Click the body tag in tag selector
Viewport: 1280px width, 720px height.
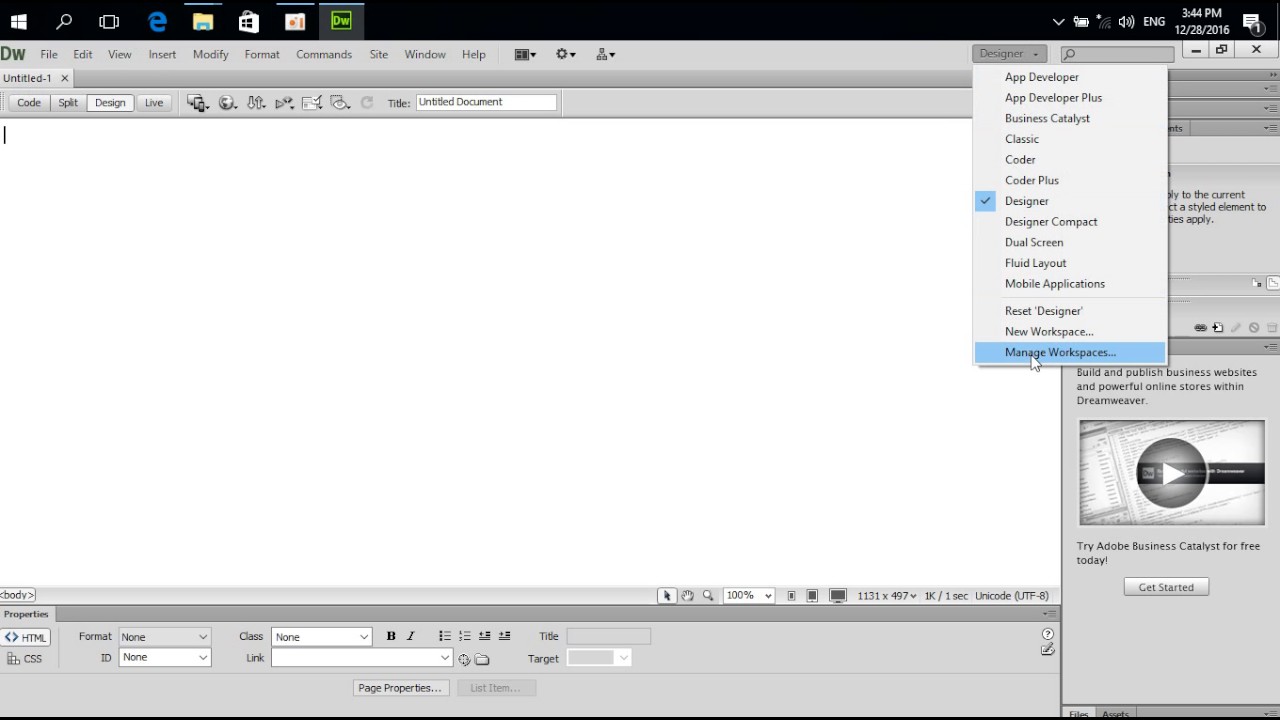tap(17, 596)
